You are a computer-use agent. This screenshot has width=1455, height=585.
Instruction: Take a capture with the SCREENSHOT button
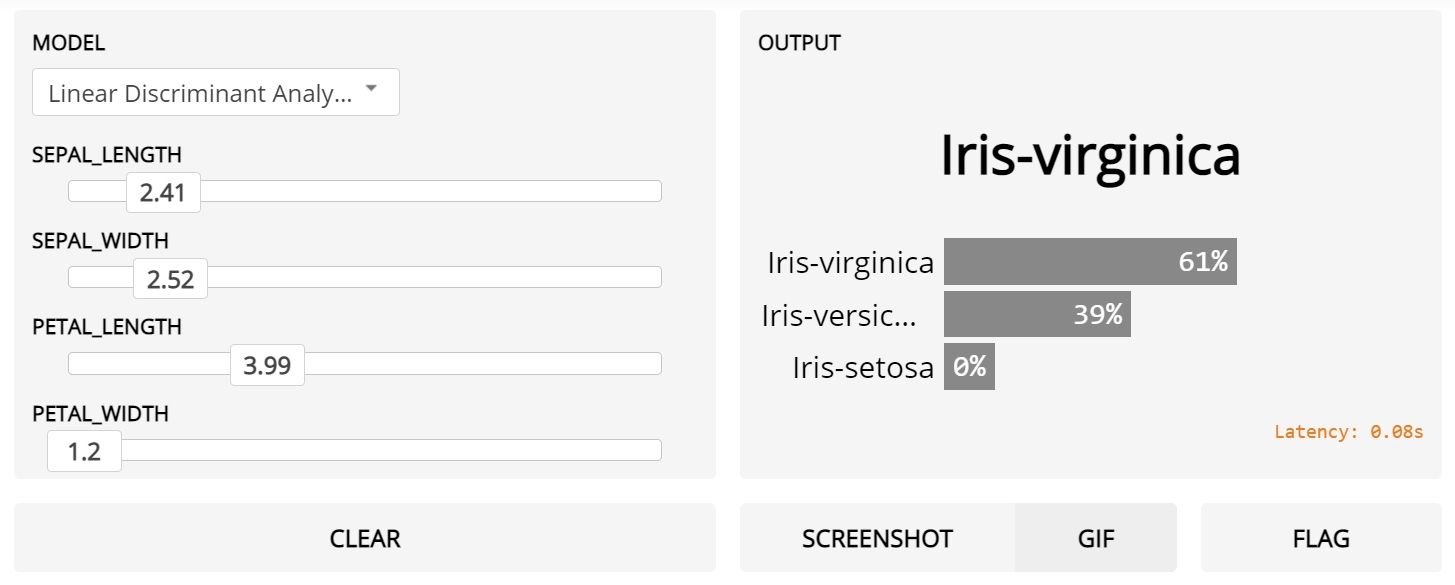(x=877, y=538)
